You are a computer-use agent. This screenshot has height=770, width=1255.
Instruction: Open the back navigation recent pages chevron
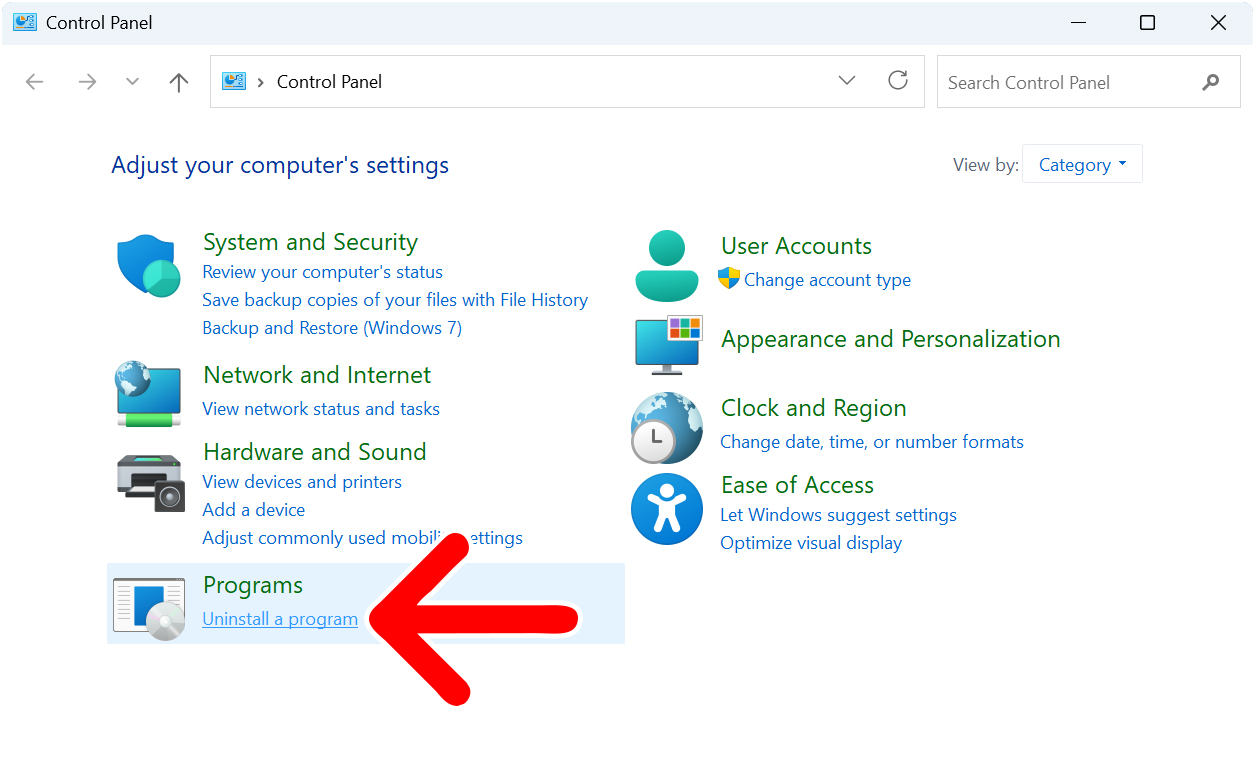pos(131,82)
